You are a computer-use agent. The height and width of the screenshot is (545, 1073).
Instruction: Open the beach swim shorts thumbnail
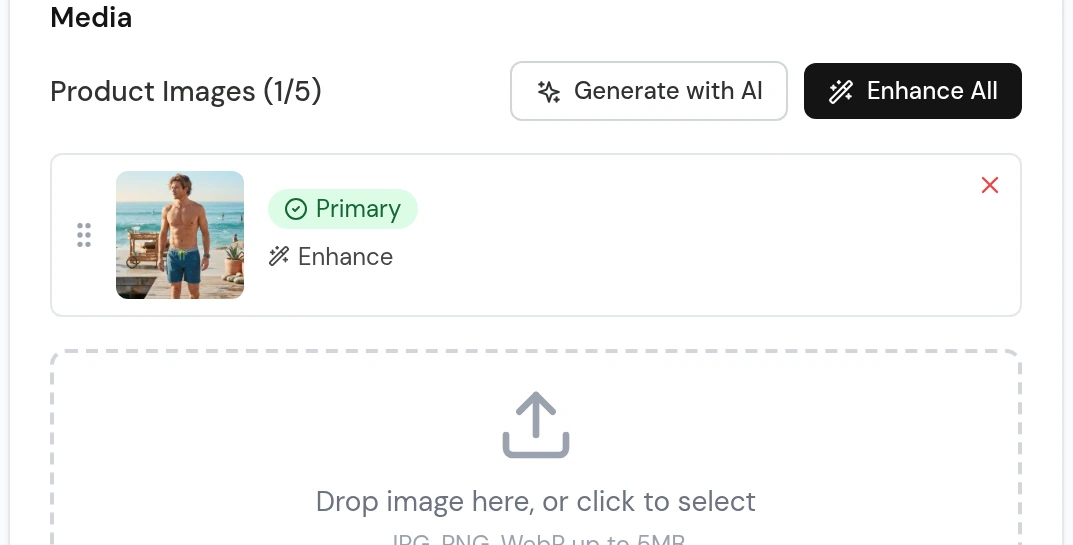[x=180, y=235]
